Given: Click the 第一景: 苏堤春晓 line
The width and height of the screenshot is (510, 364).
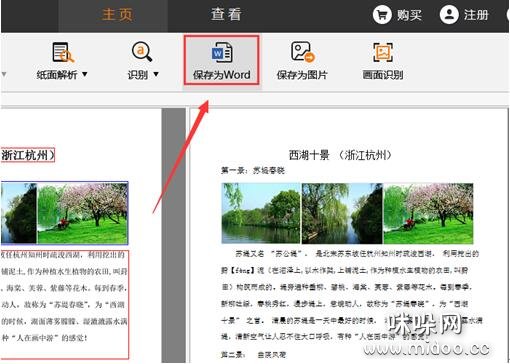Looking at the screenshot, I should pyautogui.click(x=253, y=171).
